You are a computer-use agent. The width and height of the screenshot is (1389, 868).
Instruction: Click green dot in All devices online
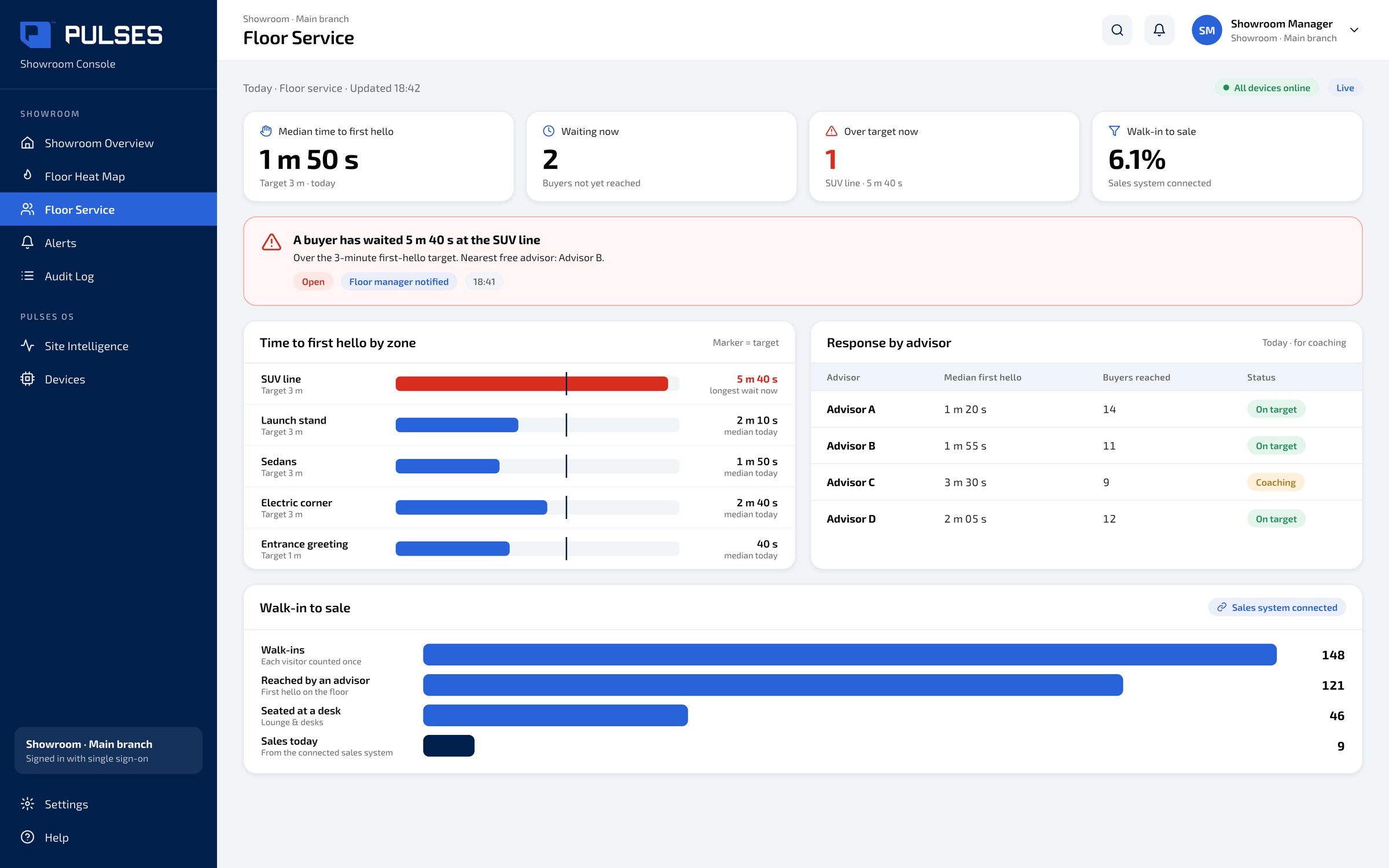(x=1226, y=88)
